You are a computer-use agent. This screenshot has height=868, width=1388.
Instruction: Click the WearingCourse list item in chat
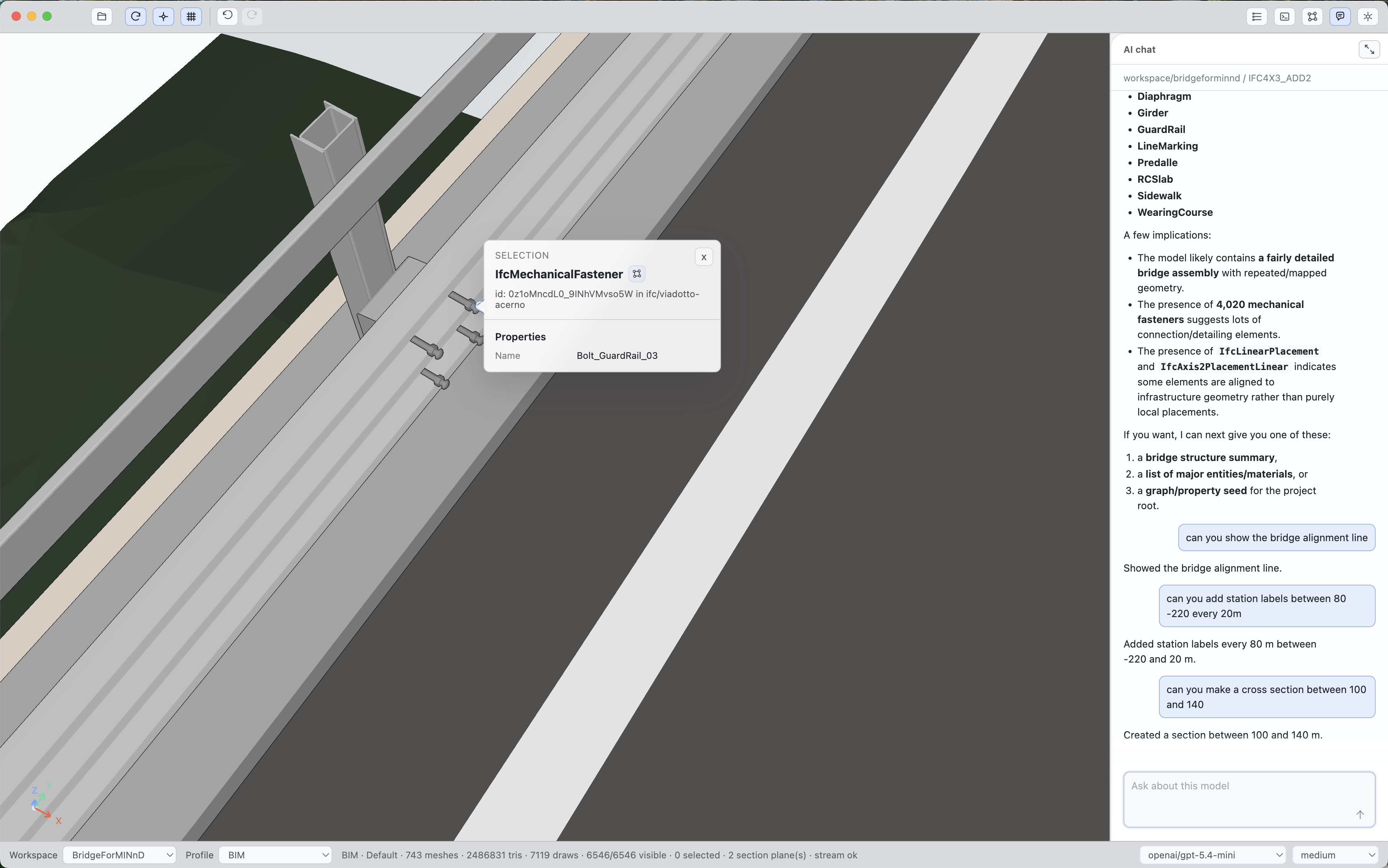tap(1174, 212)
